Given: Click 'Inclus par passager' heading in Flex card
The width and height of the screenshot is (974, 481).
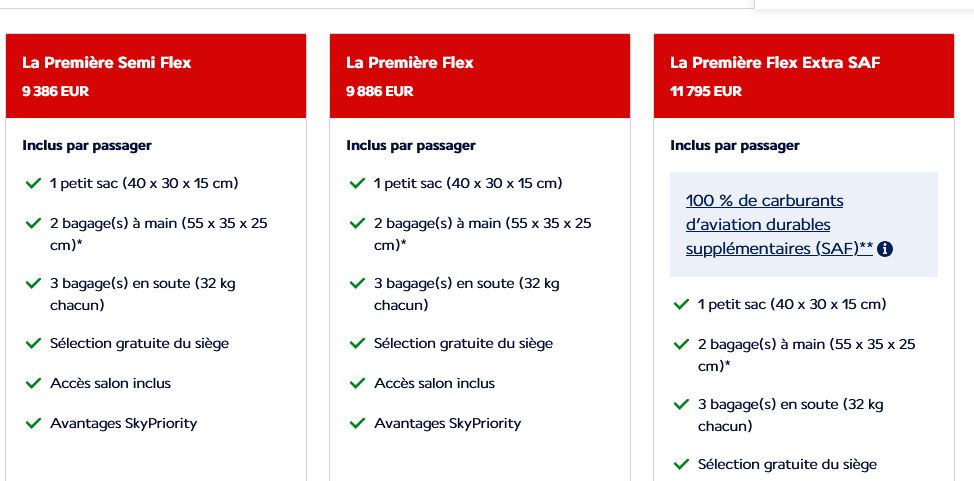Looking at the screenshot, I should click(411, 145).
